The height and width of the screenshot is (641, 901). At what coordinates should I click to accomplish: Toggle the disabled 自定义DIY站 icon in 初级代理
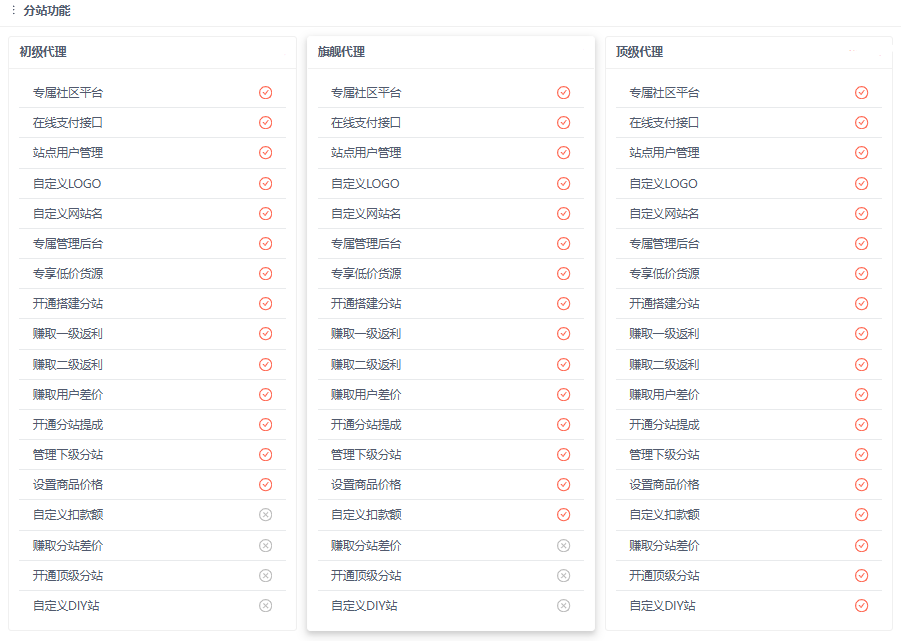pyautogui.click(x=265, y=605)
